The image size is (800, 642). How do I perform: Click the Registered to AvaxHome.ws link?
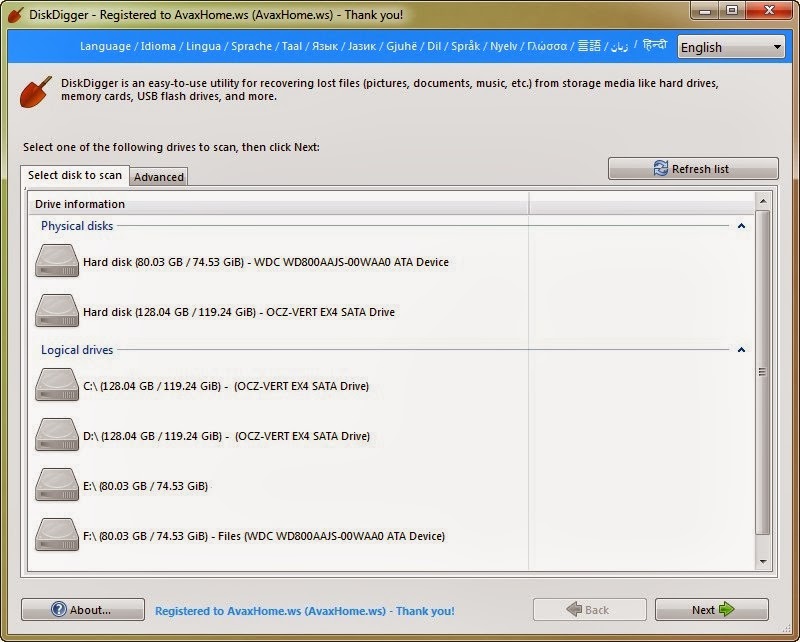point(305,611)
